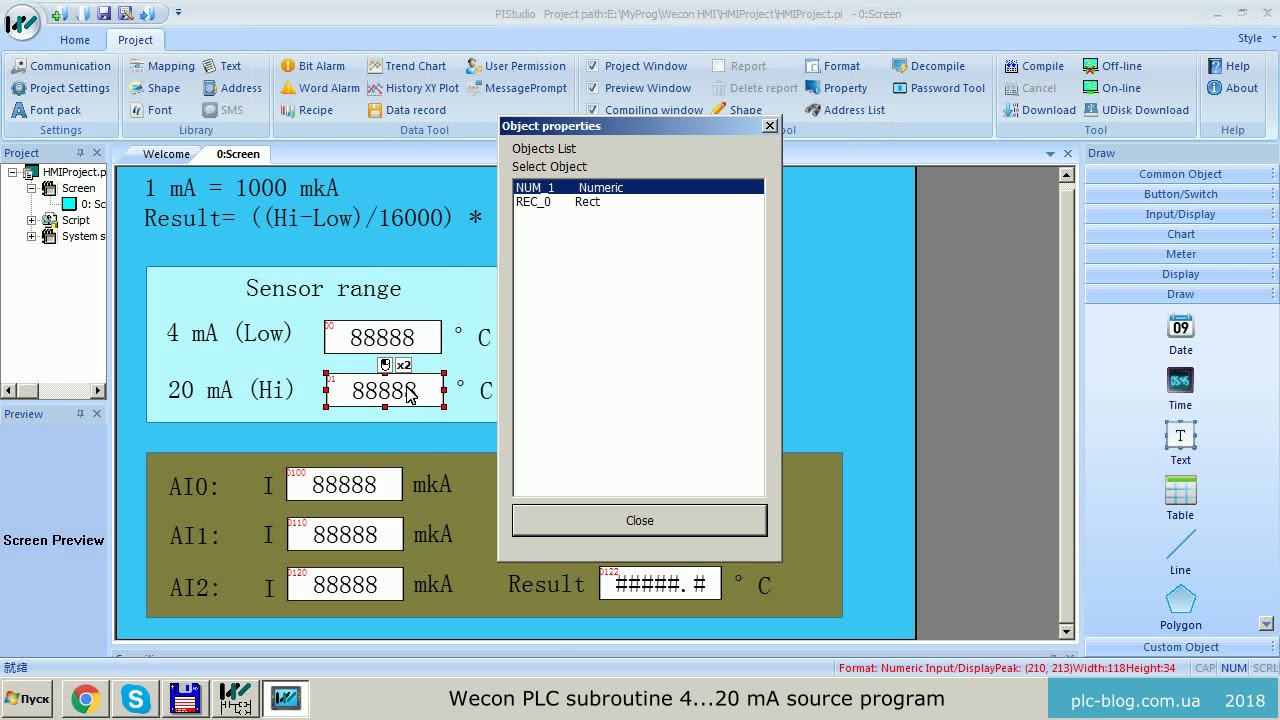Download project to HMI

tap(1039, 110)
